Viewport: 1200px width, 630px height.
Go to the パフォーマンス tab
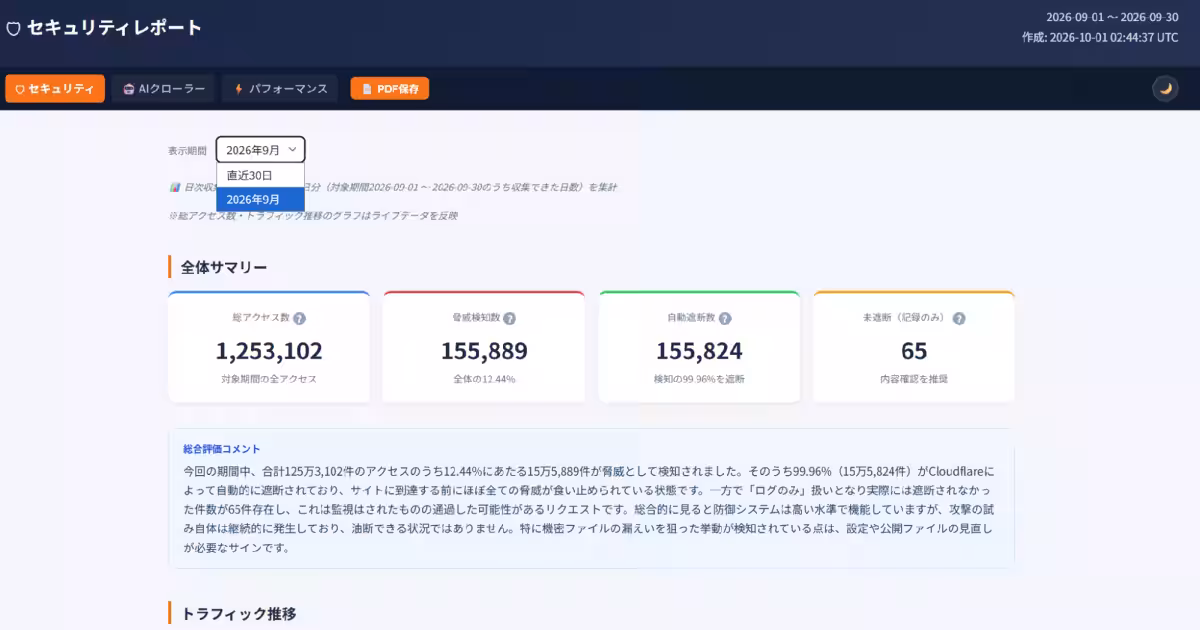[x=280, y=89]
